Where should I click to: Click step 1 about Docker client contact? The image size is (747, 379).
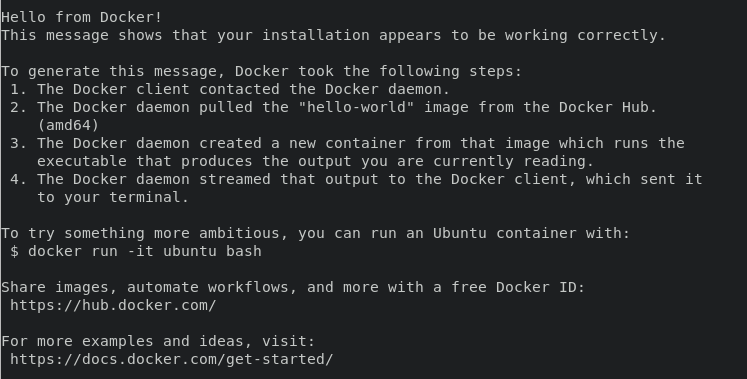pyautogui.click(x=230, y=89)
